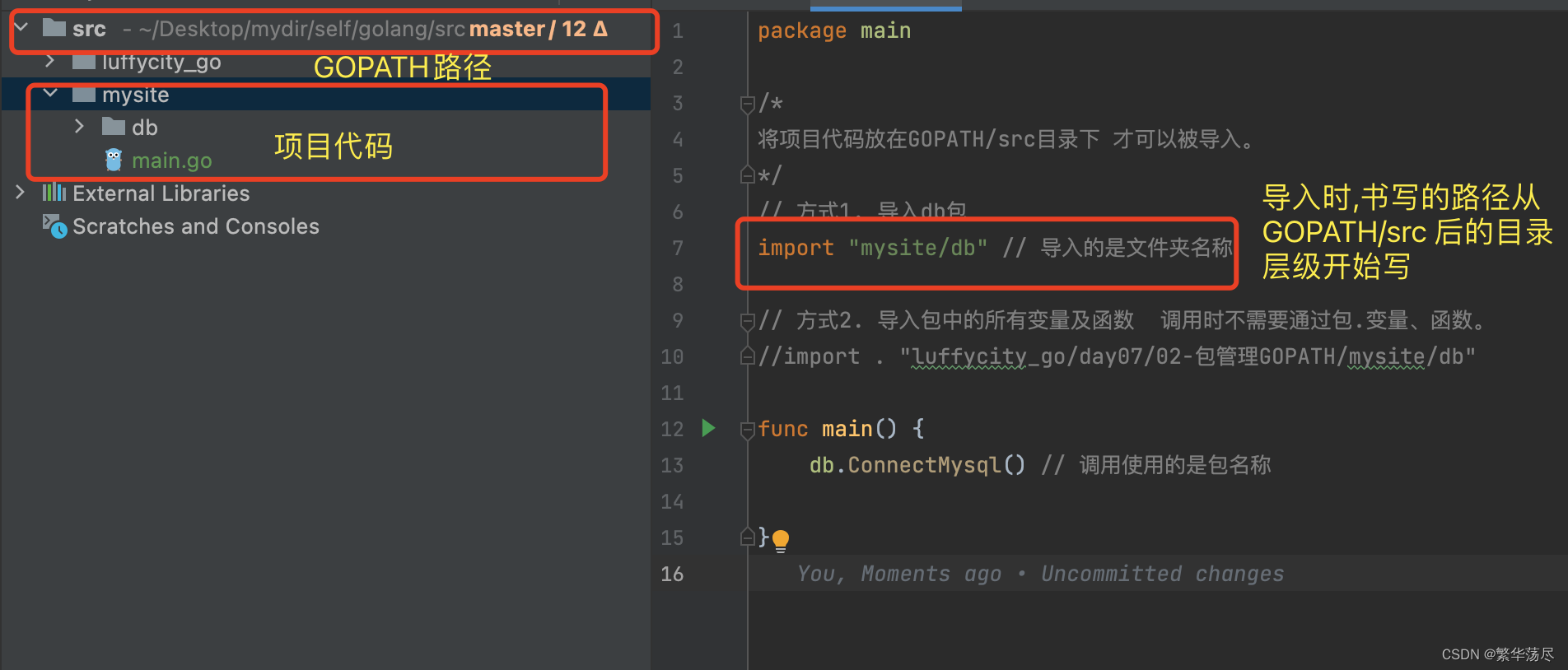Select the mysite folder row
Viewport: 1568px width, 670px height.
tap(325, 95)
